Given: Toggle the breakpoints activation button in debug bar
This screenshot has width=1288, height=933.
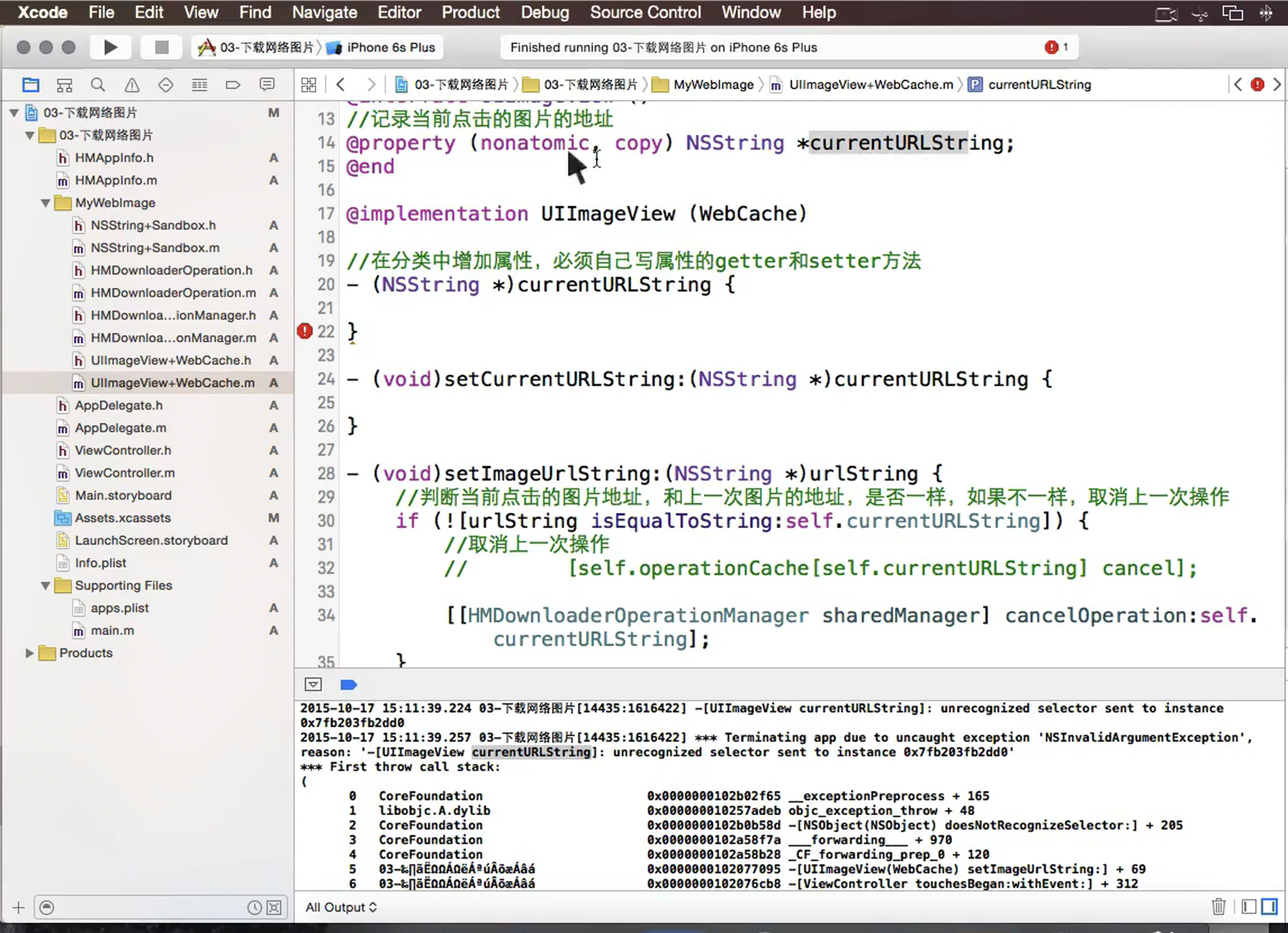Looking at the screenshot, I should coord(349,685).
